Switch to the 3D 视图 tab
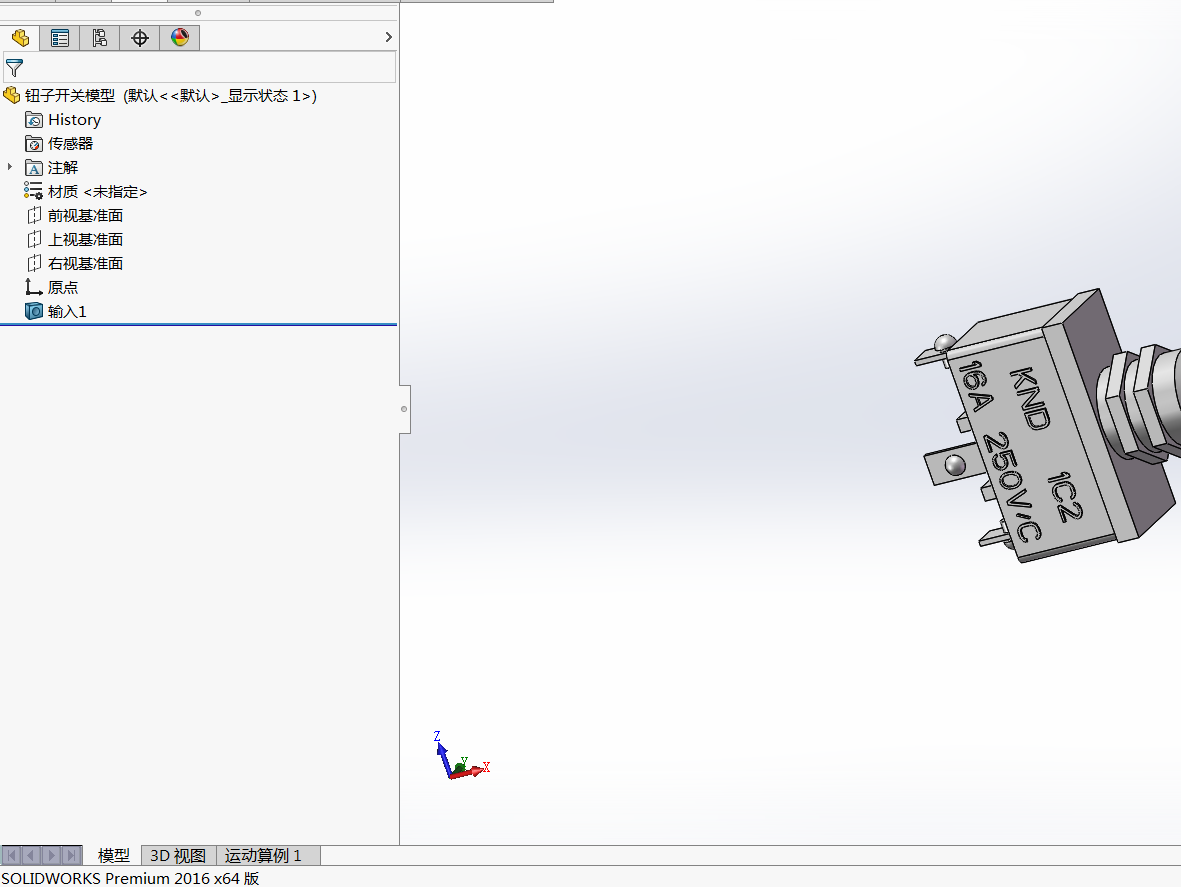 click(178, 855)
